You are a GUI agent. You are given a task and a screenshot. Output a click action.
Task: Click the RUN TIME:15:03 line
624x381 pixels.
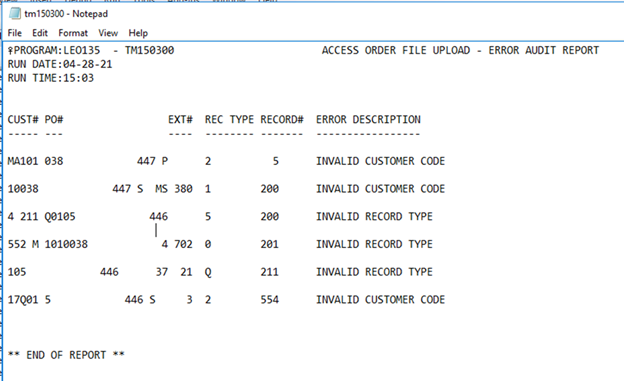(x=51, y=78)
